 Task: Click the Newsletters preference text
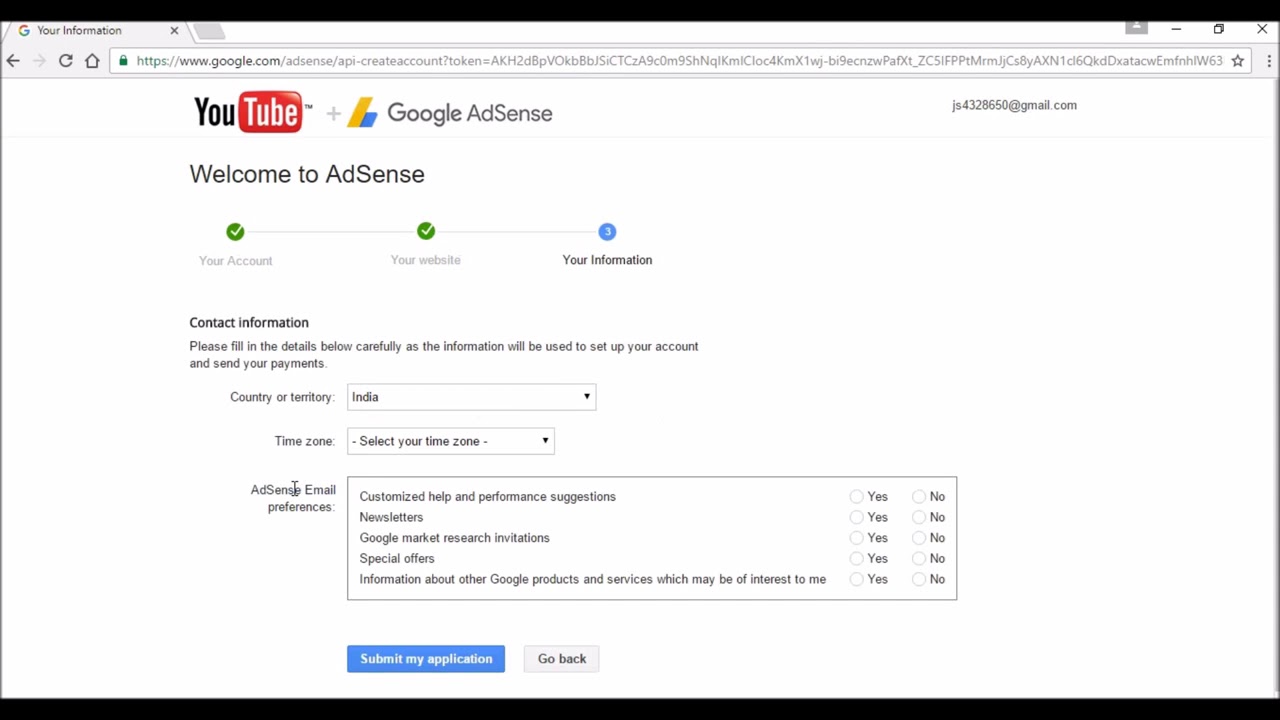(391, 517)
